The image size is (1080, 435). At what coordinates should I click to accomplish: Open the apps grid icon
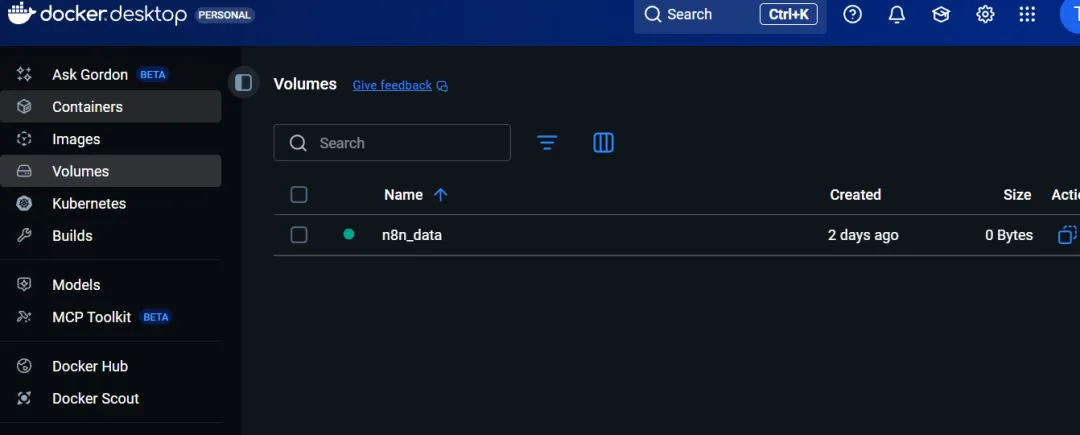pos(1027,14)
